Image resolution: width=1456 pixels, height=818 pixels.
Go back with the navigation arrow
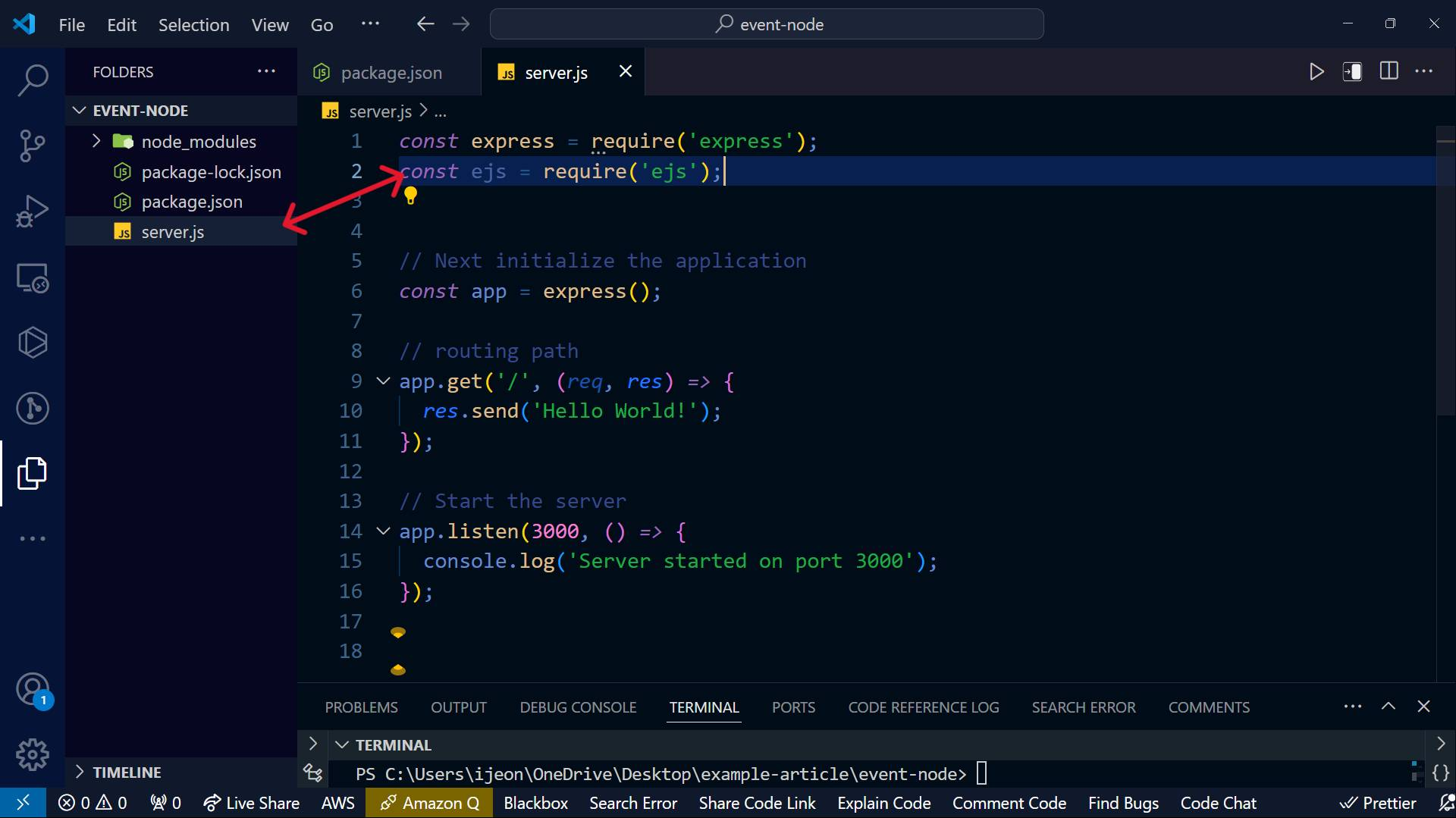[x=425, y=24]
